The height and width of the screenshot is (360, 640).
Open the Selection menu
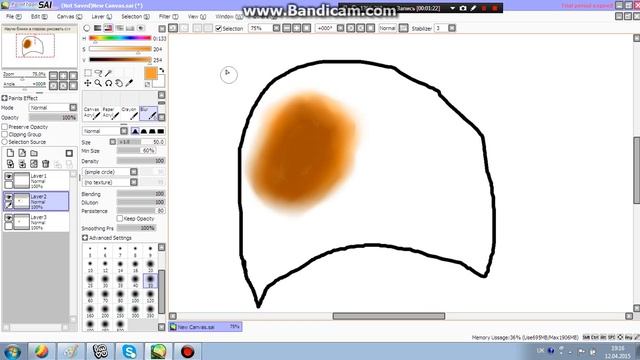coord(136,17)
